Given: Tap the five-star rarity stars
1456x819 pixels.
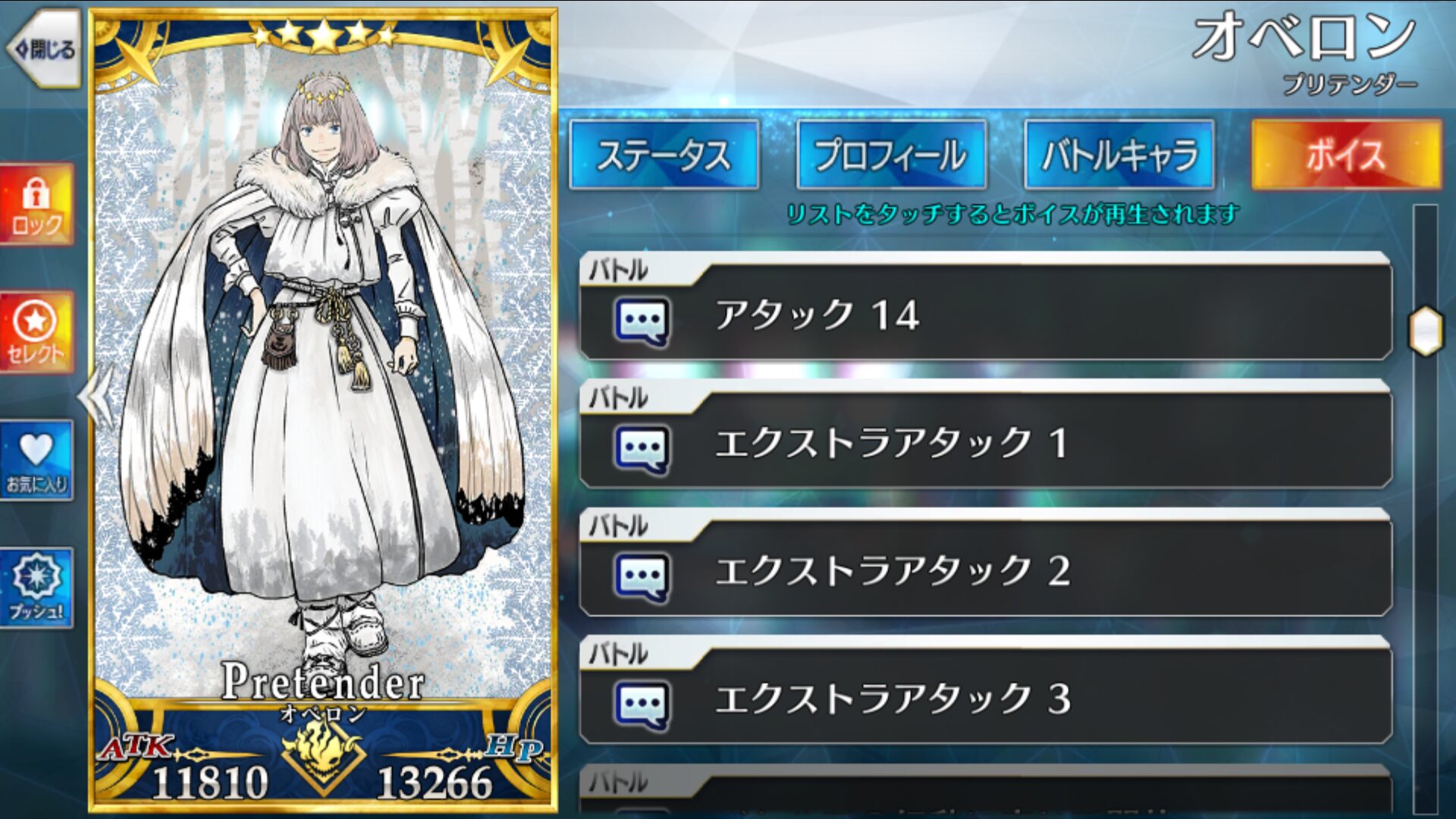Looking at the screenshot, I should pos(324,34).
